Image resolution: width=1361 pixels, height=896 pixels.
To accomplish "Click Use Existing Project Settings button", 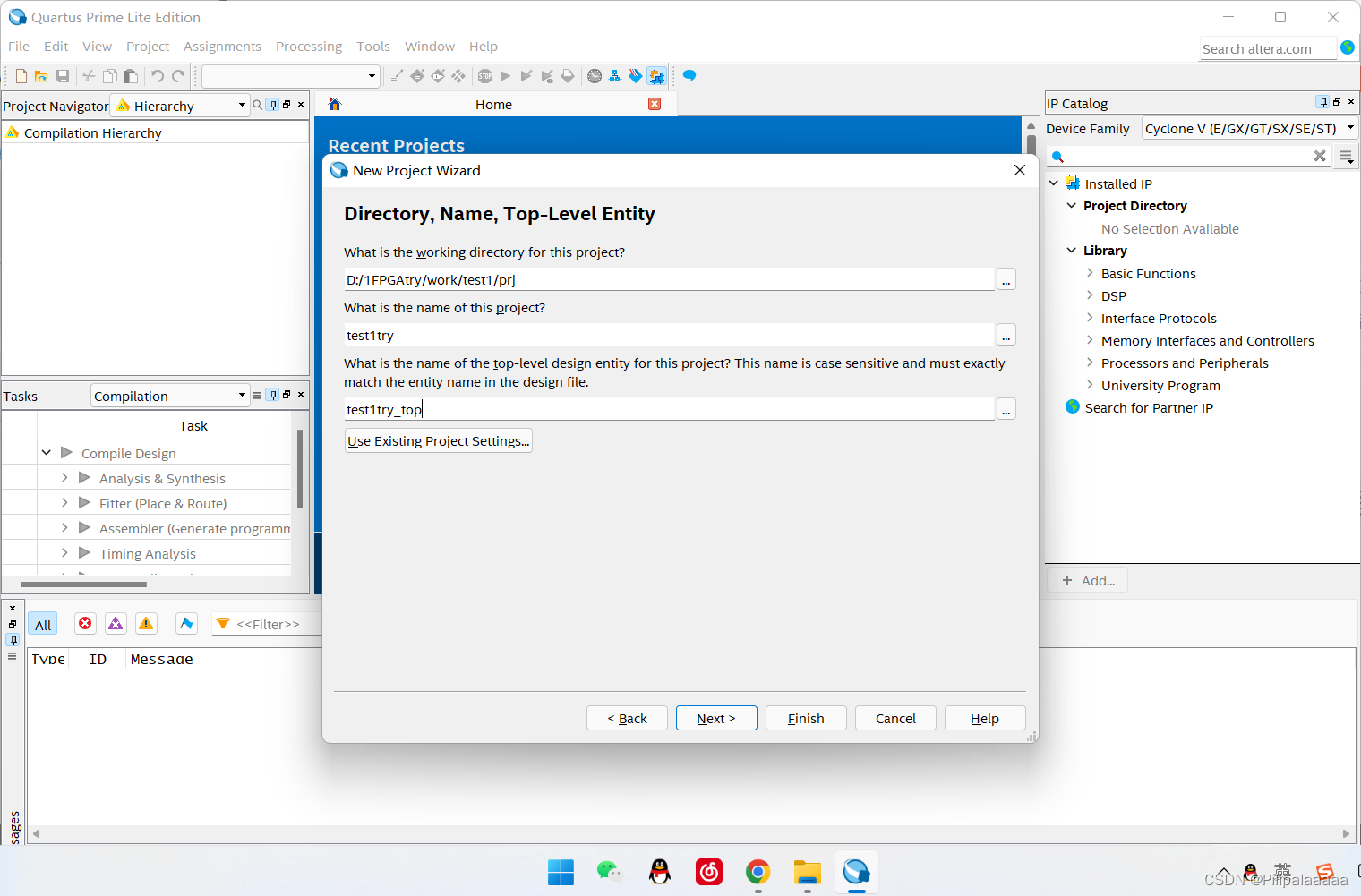I will click(439, 440).
